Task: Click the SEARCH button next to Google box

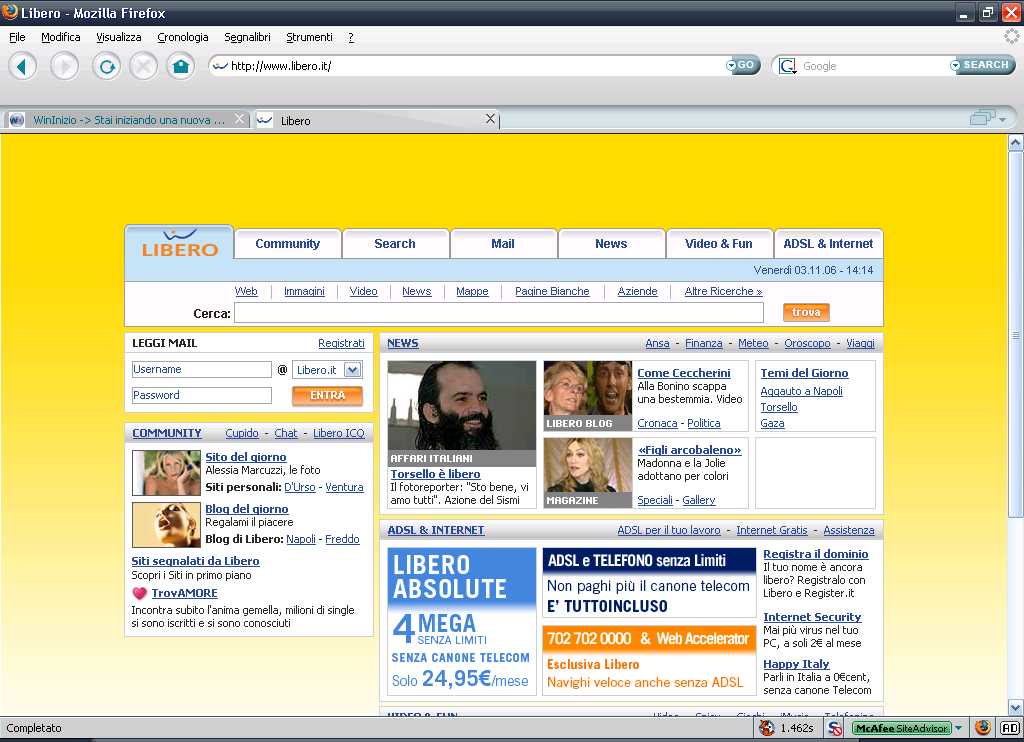Action: click(x=982, y=65)
